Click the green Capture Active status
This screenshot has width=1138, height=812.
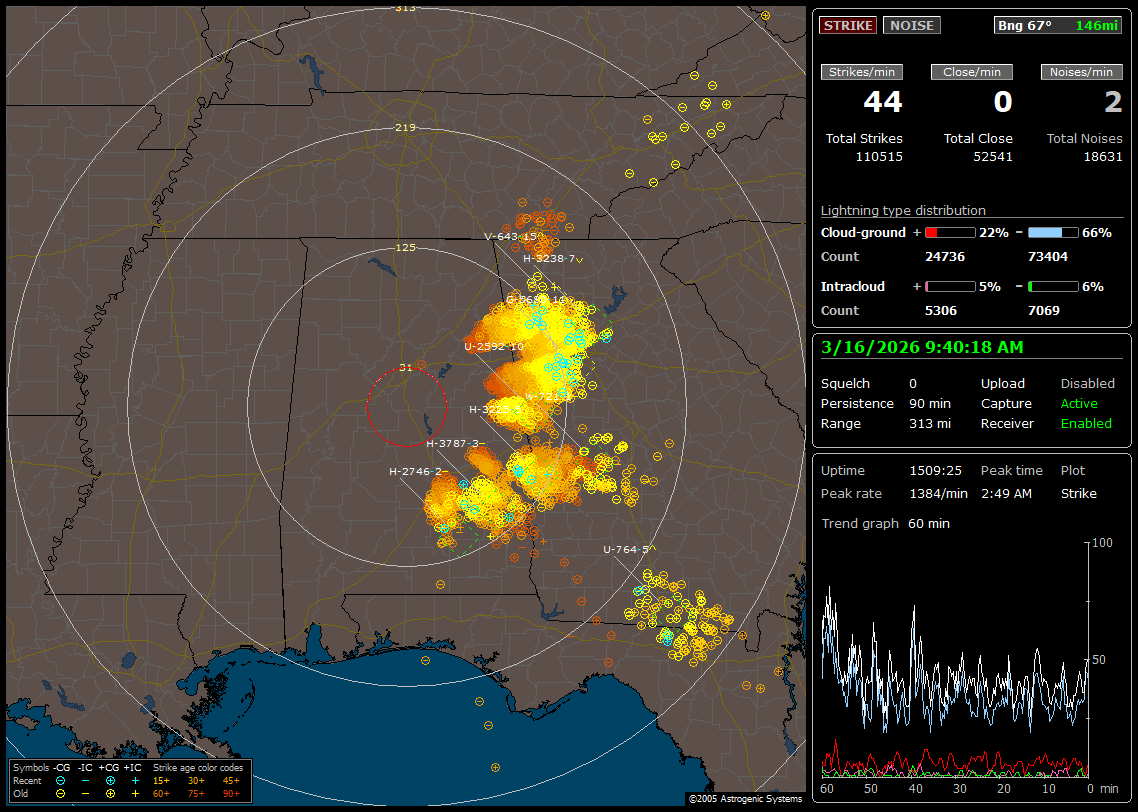(1079, 404)
